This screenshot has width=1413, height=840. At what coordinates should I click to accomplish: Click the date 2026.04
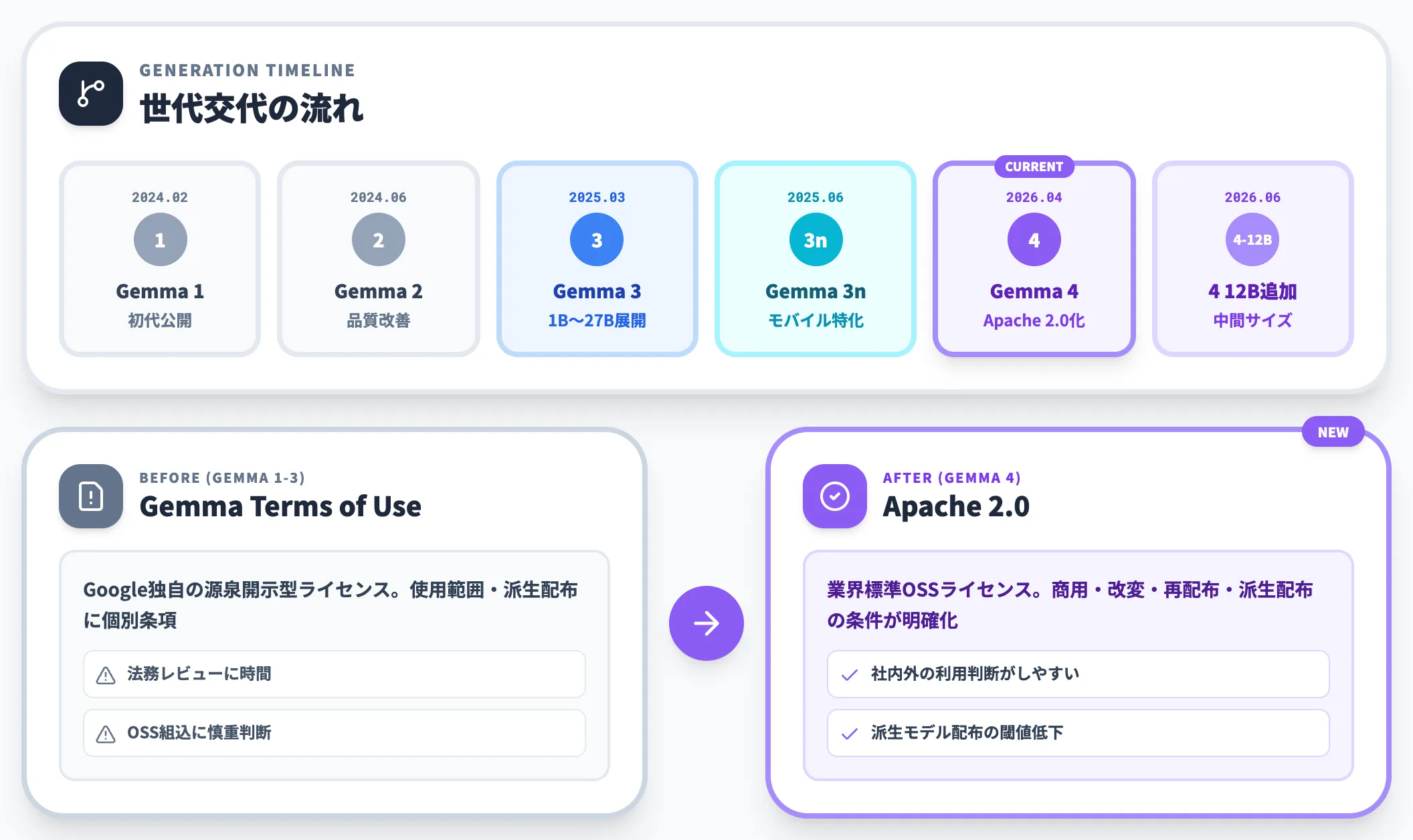pyautogui.click(x=1034, y=197)
